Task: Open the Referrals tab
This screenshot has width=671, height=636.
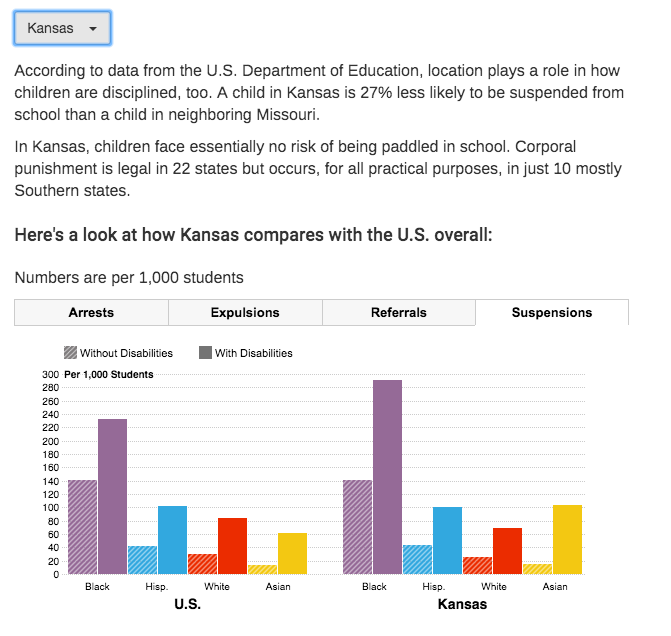Action: (399, 312)
